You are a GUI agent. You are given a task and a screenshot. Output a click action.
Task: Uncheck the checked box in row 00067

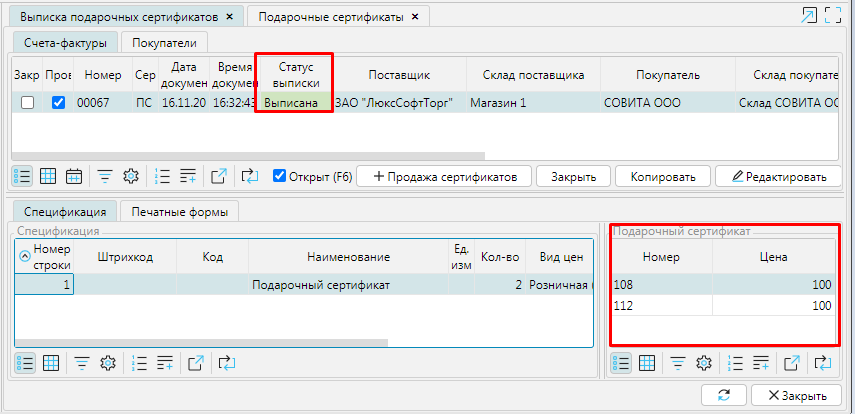59,102
